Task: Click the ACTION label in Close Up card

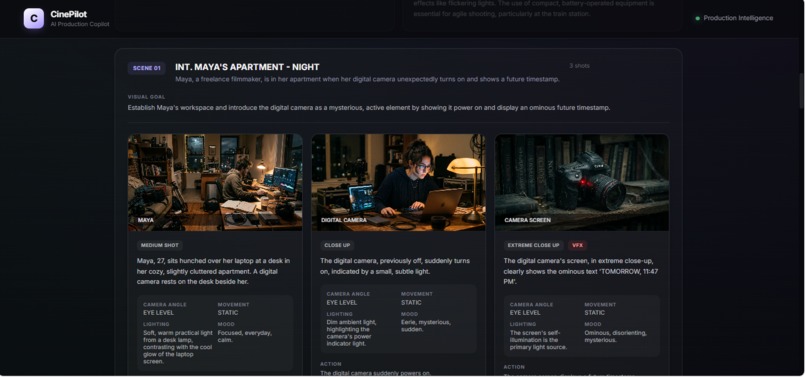Action: pyautogui.click(x=331, y=364)
